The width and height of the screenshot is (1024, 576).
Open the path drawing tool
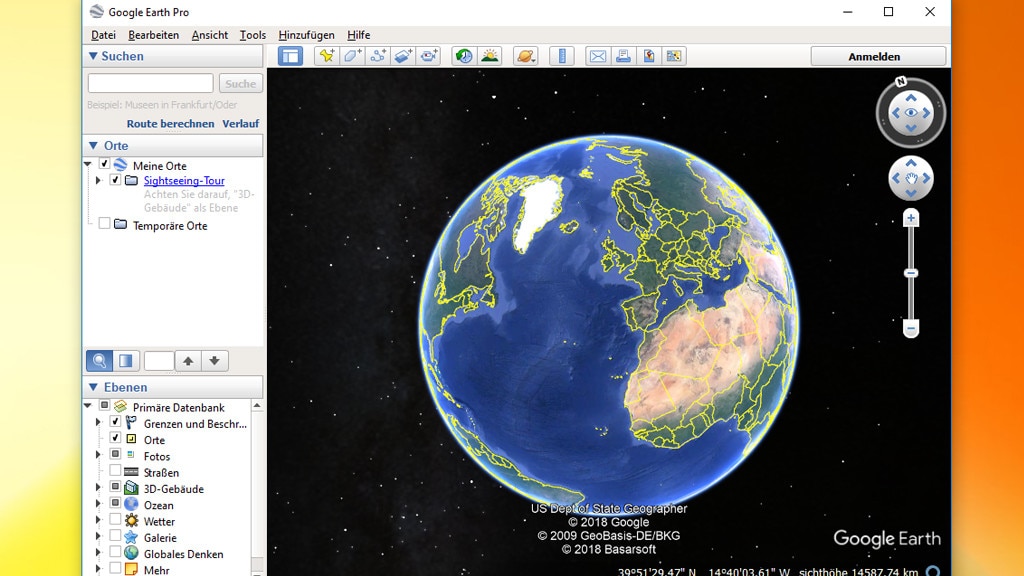pyautogui.click(x=378, y=56)
